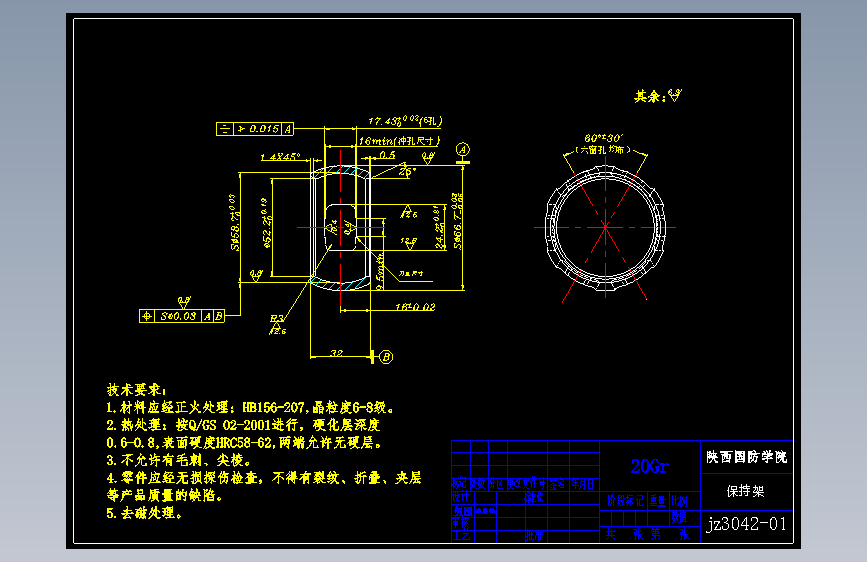Click the 60°±30' angle dimension
Viewport: 867px width, 562px height.
point(603,138)
